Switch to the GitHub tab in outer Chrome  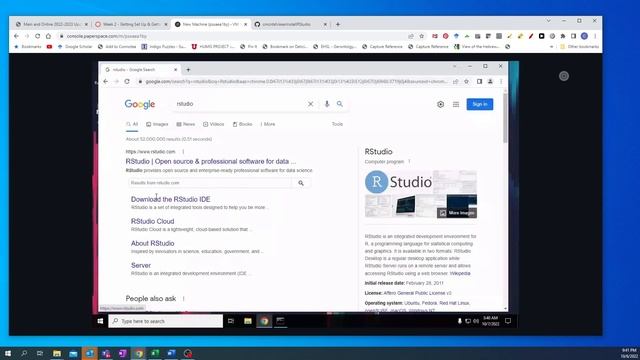pyautogui.click(x=291, y=24)
